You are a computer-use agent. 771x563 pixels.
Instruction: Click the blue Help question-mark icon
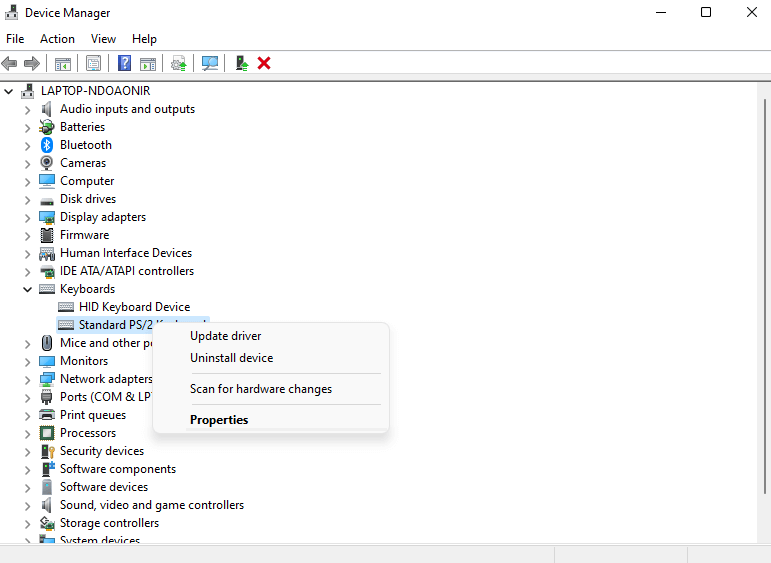[124, 63]
